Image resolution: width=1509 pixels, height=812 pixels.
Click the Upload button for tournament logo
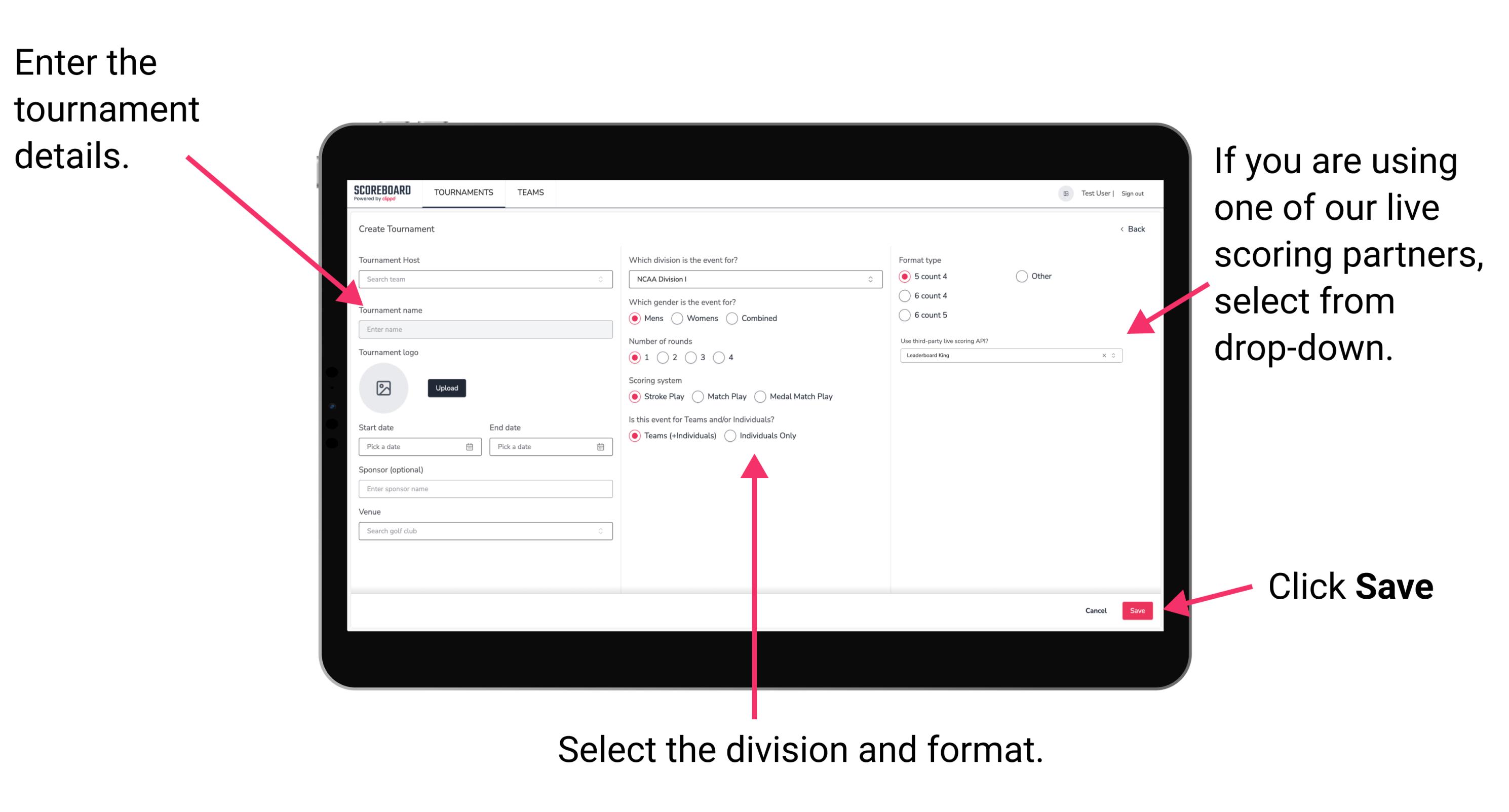tap(447, 388)
